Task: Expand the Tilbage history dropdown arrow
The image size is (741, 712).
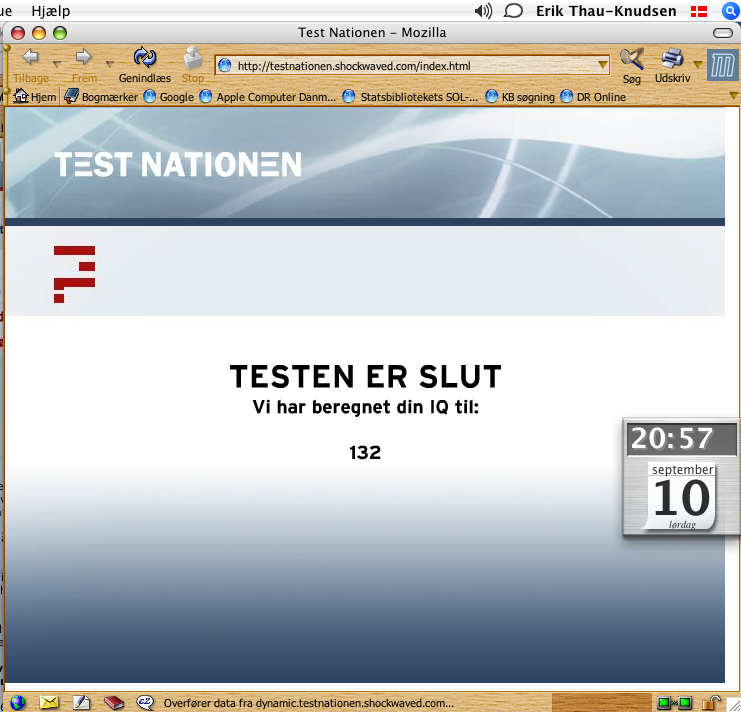Action: point(57,63)
